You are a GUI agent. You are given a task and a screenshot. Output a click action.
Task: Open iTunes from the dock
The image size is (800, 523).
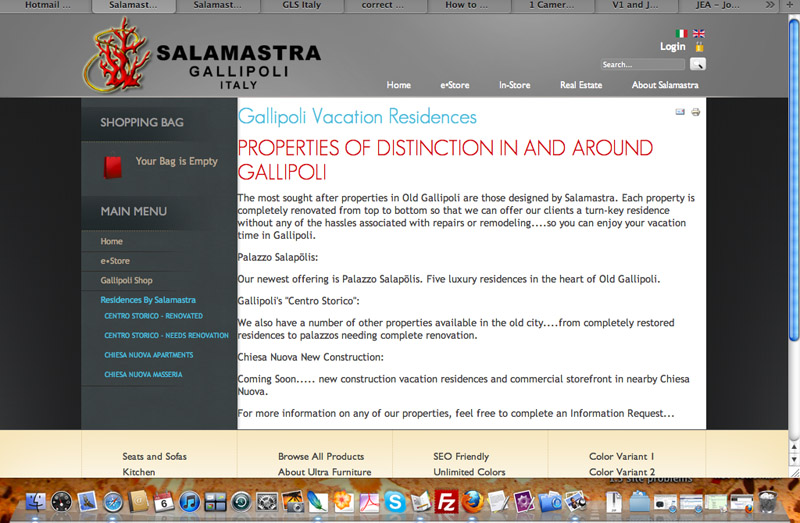189,502
